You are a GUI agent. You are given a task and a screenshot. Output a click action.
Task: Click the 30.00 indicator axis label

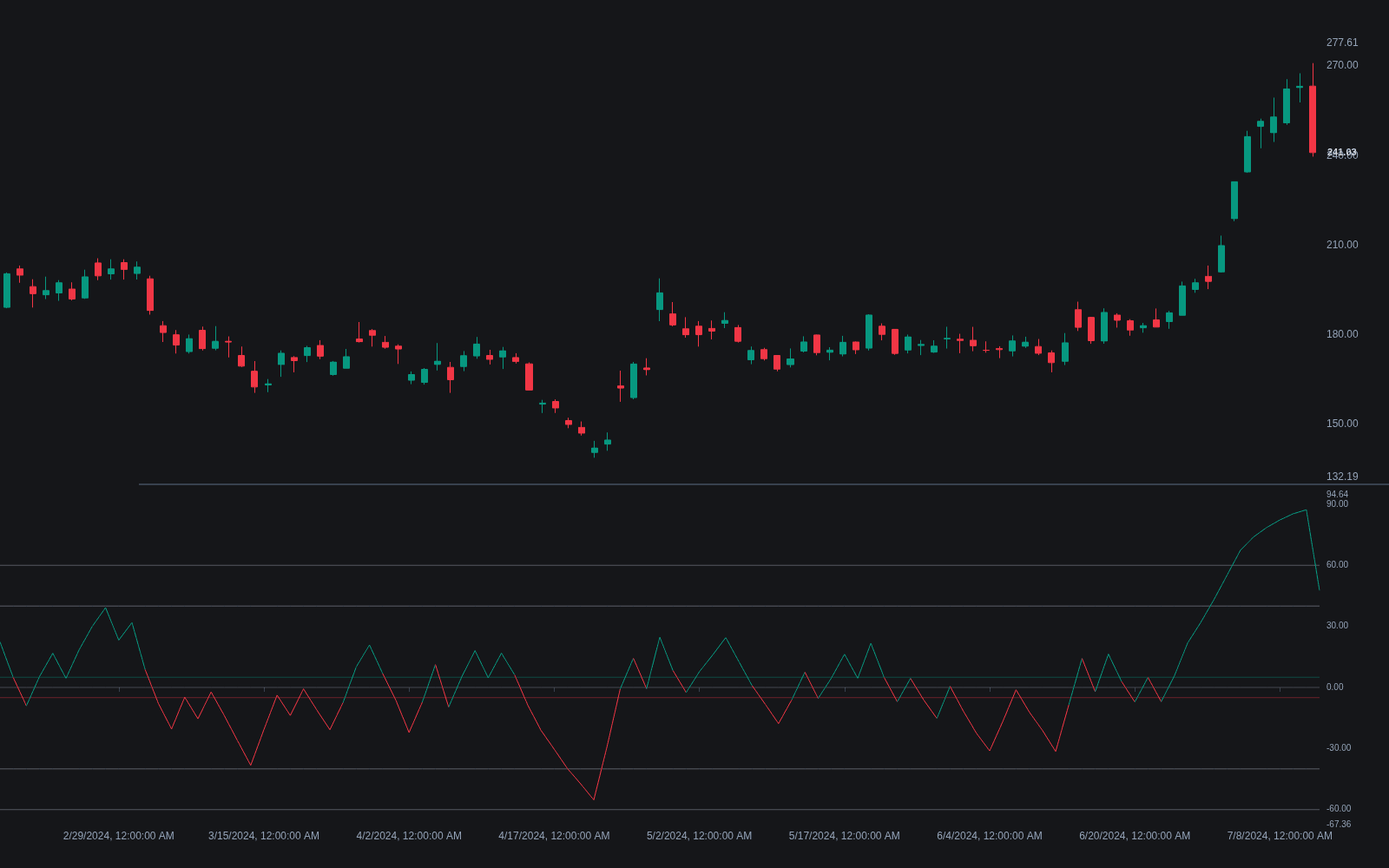(1338, 626)
